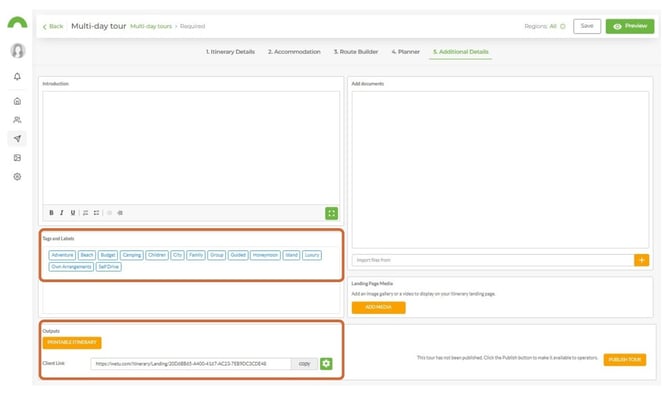Click the Wetu green arch logo
670x394 pixels.
[x=17, y=22]
